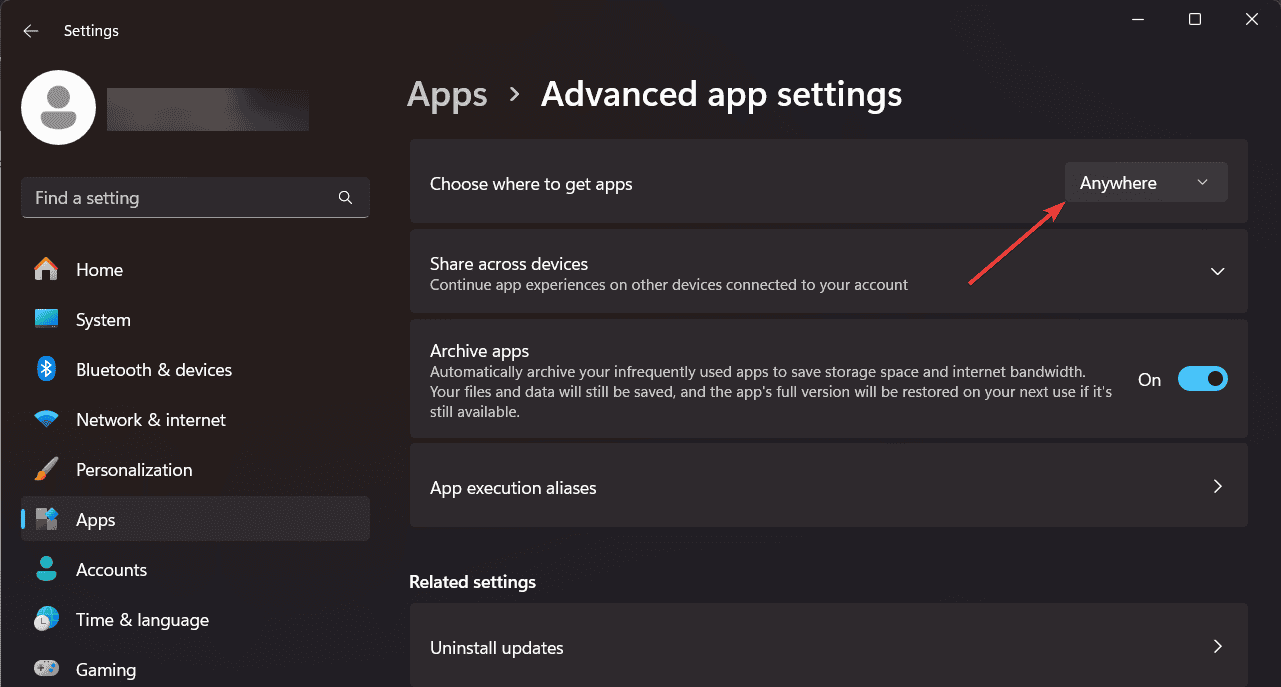Open the Choose where to get apps dropdown
Image resolution: width=1281 pixels, height=687 pixels.
click(x=1145, y=183)
